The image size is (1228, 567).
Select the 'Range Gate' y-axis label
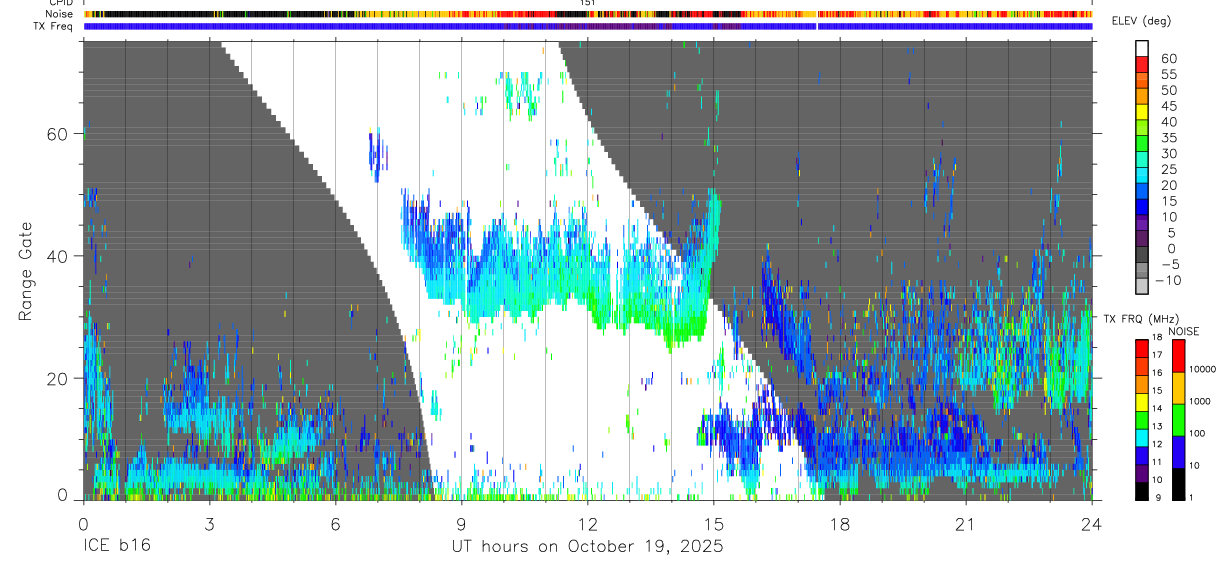[x=25, y=272]
